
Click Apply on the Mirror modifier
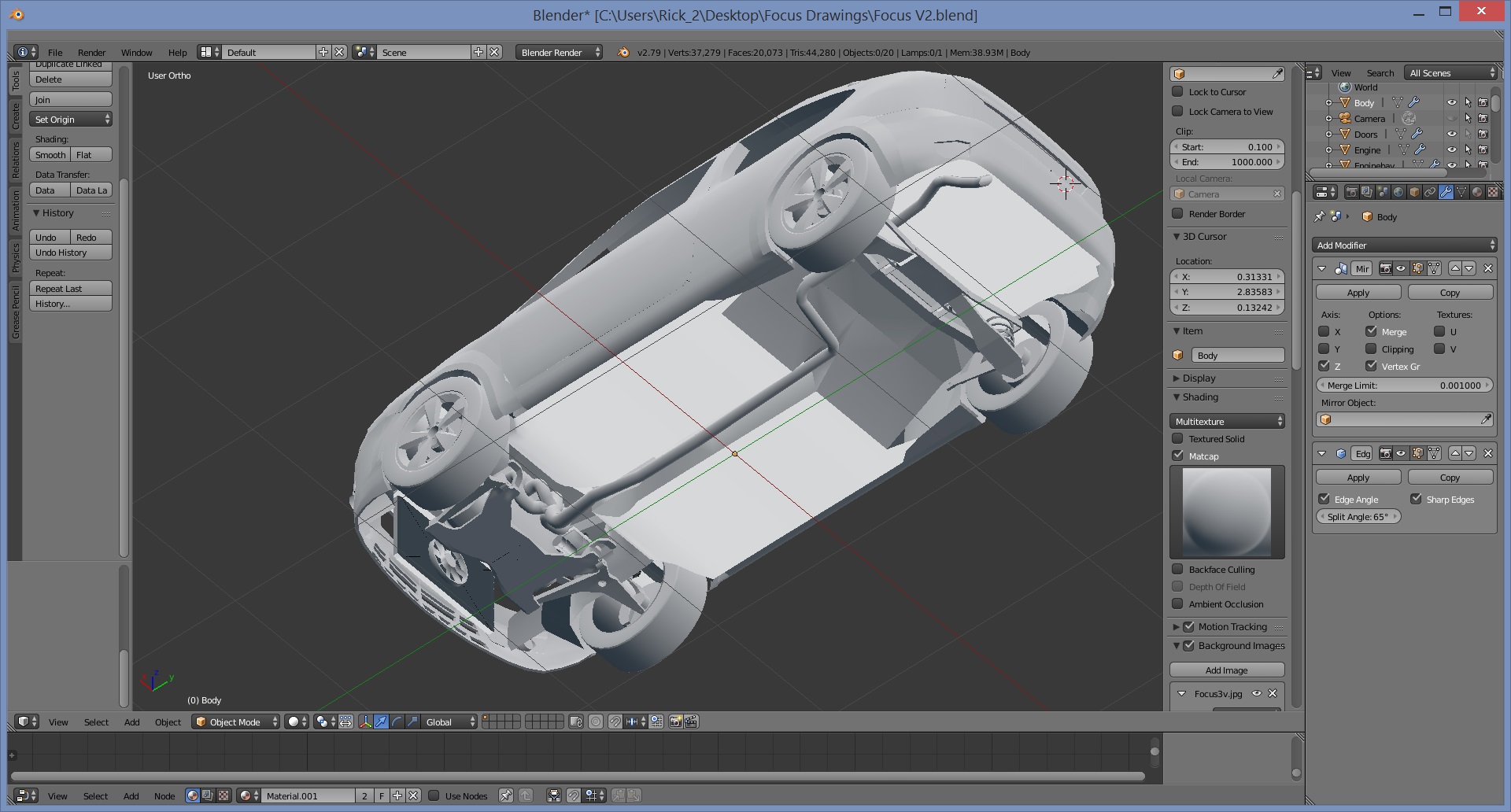[x=1358, y=292]
